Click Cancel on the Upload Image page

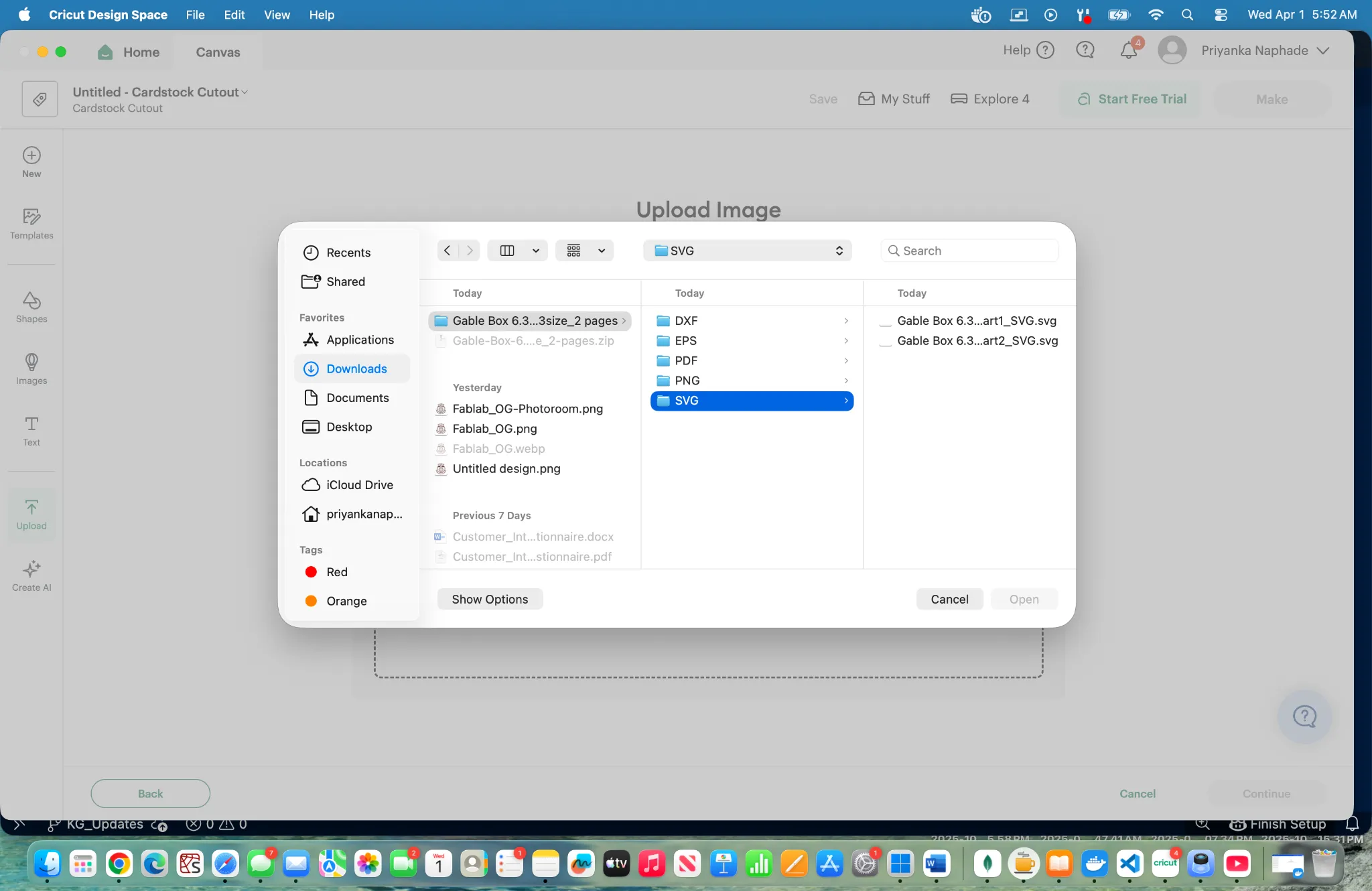click(1138, 793)
